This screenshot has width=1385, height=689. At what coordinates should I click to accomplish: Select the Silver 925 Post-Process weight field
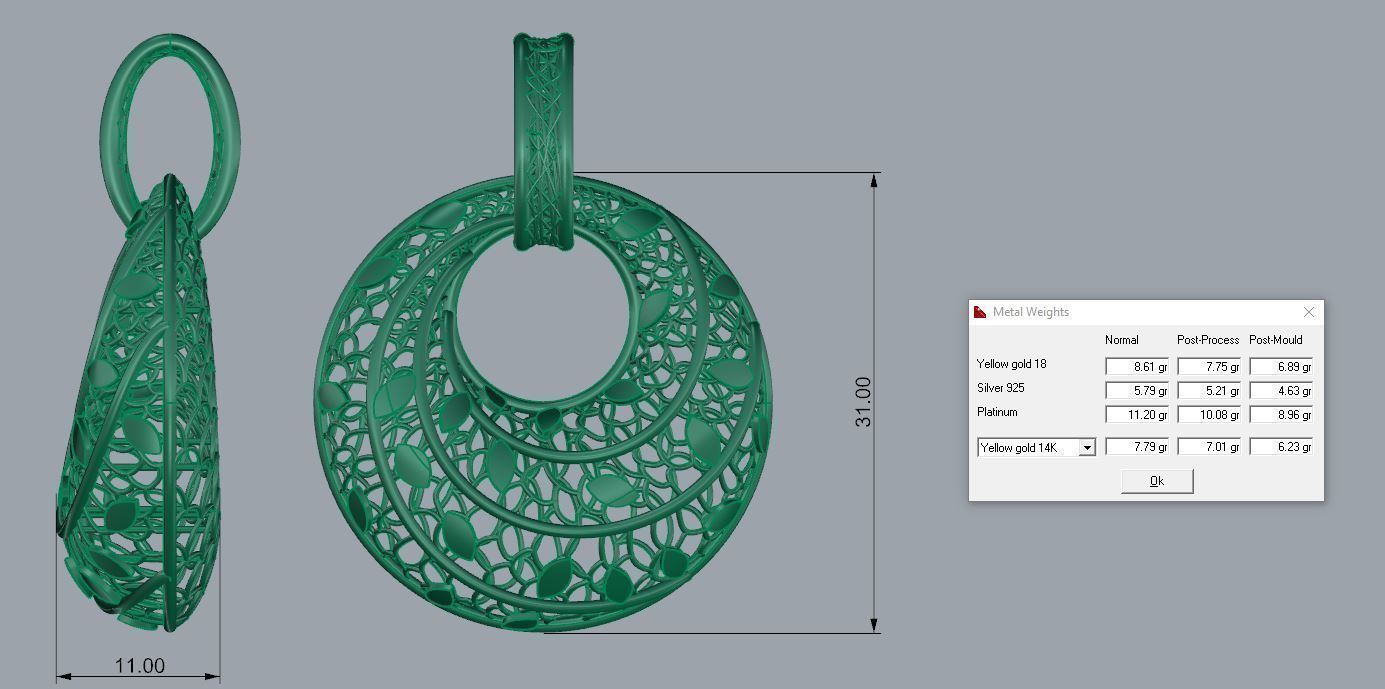pyautogui.click(x=1209, y=391)
